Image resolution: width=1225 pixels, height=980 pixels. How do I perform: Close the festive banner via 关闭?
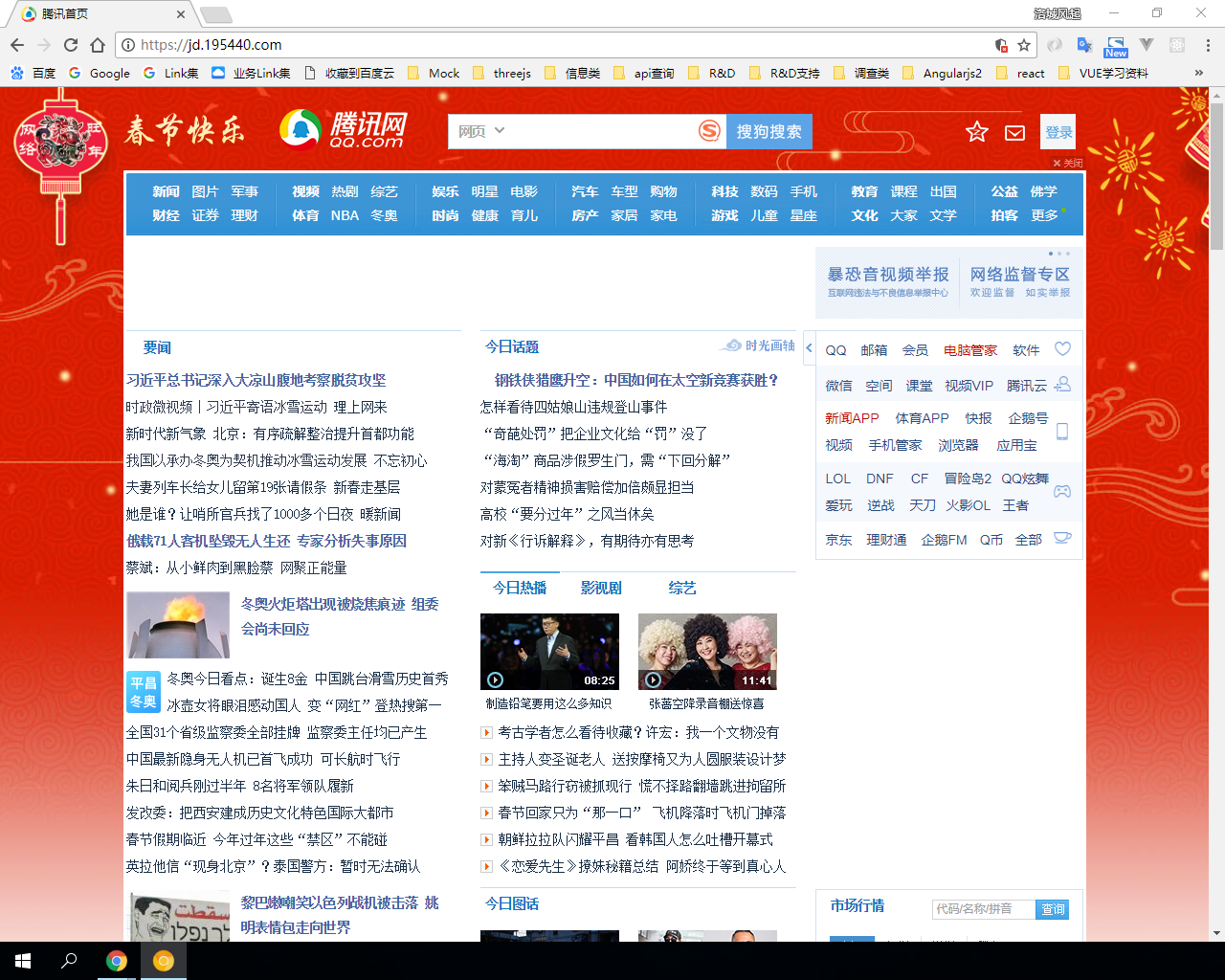pyautogui.click(x=1068, y=163)
